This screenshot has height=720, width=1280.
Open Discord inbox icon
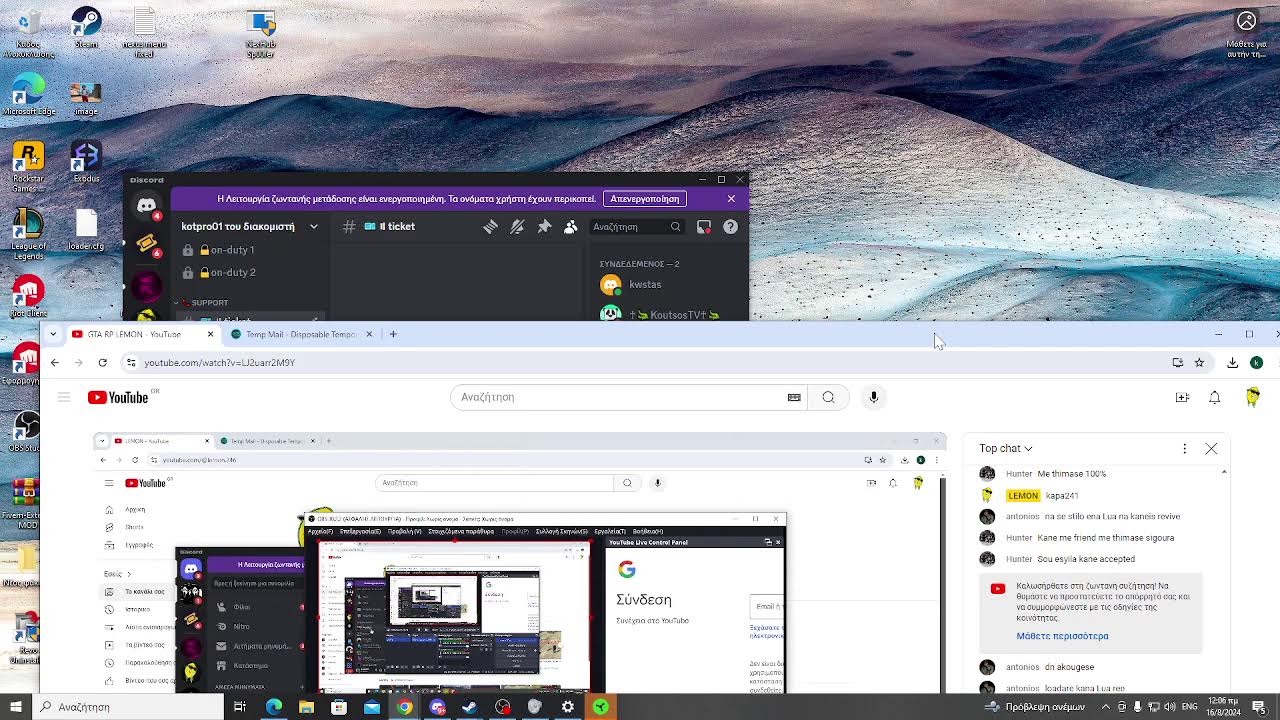point(704,227)
